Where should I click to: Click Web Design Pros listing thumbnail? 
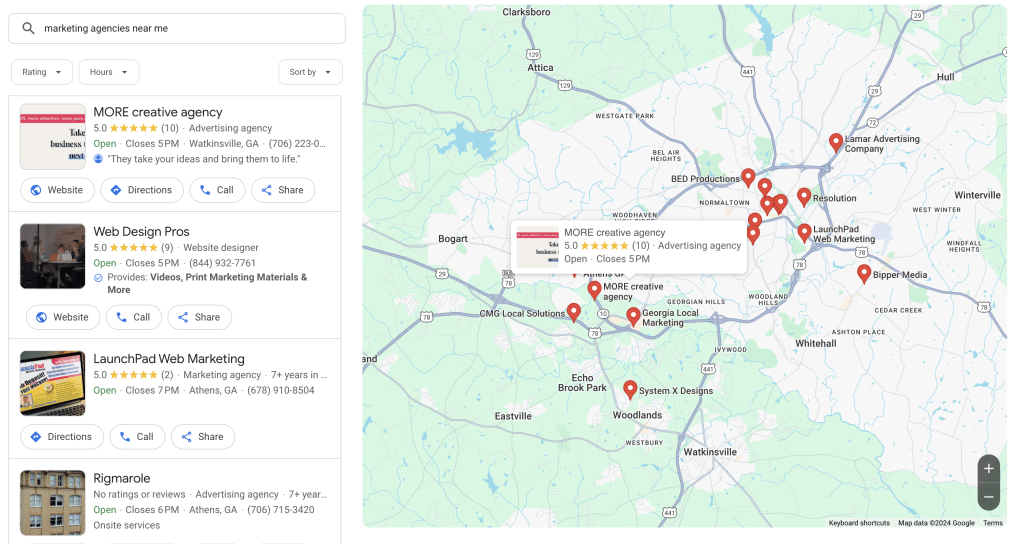tap(53, 256)
